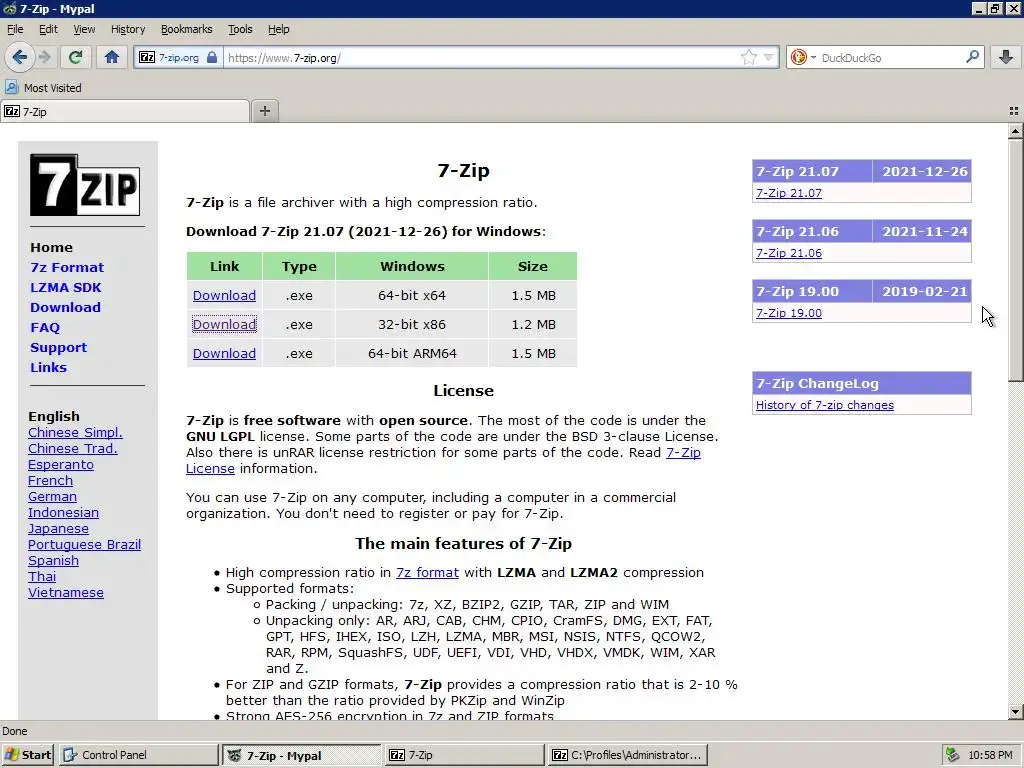1024x768 pixels.
Task: Open the LZMA SDK sidebar link
Action: [65, 287]
